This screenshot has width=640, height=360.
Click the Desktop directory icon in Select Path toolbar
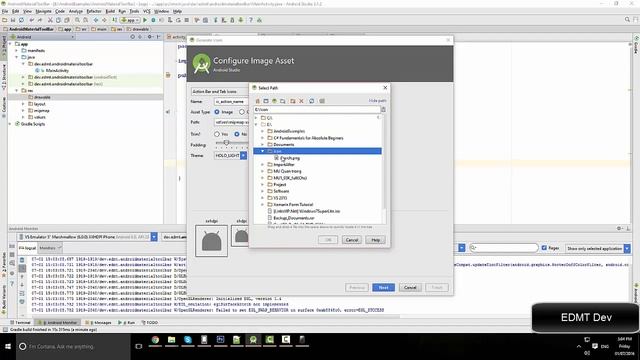(x=266, y=101)
